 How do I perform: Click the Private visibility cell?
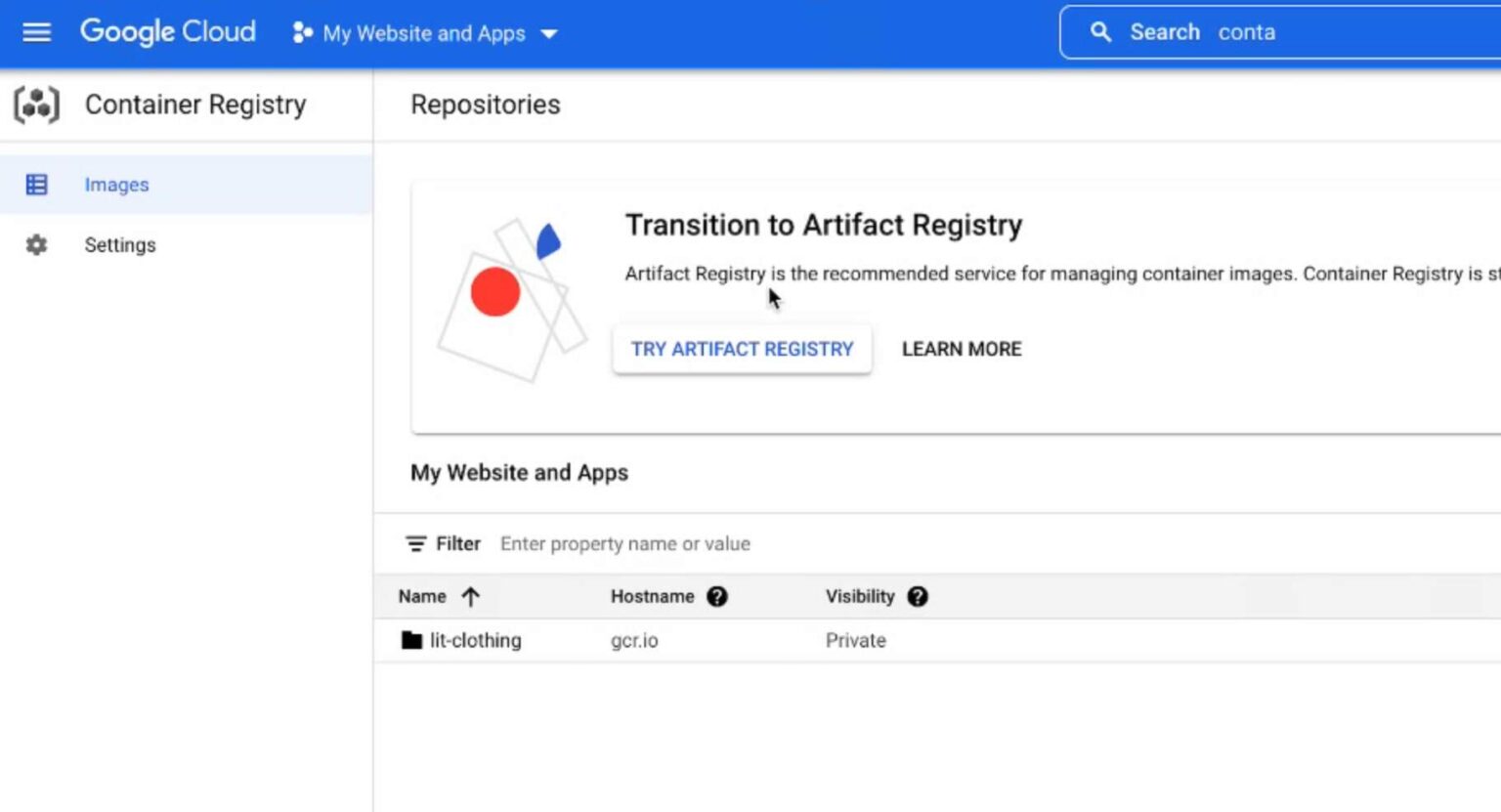tap(856, 640)
